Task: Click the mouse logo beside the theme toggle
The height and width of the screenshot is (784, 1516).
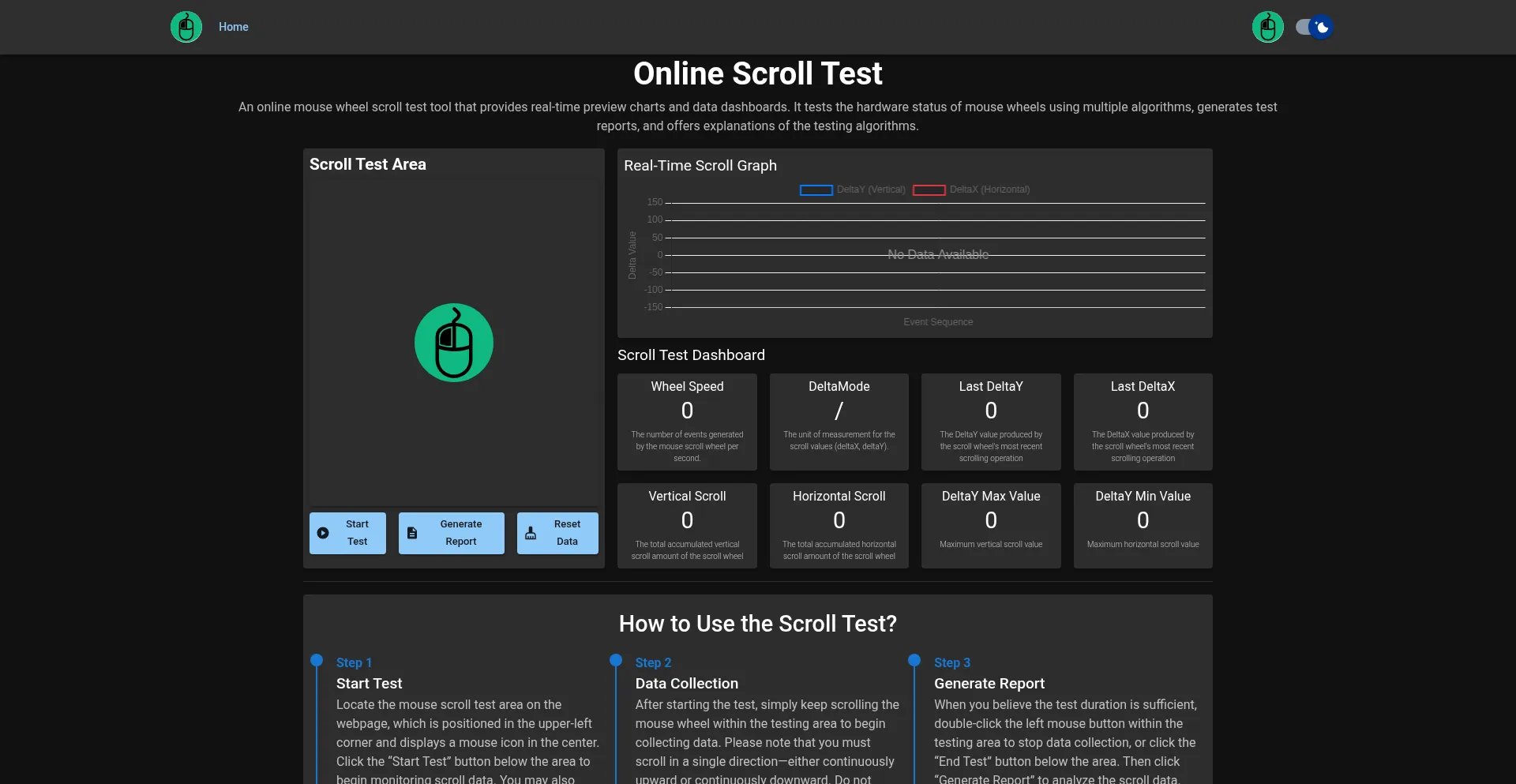Action: (1267, 26)
